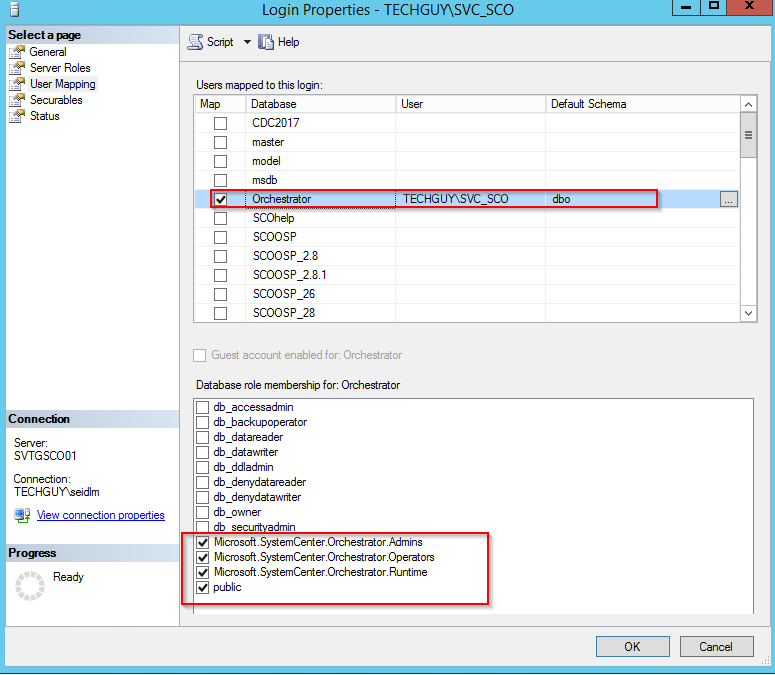Open the Status page
Viewport: 775px width, 675px height.
pos(44,116)
